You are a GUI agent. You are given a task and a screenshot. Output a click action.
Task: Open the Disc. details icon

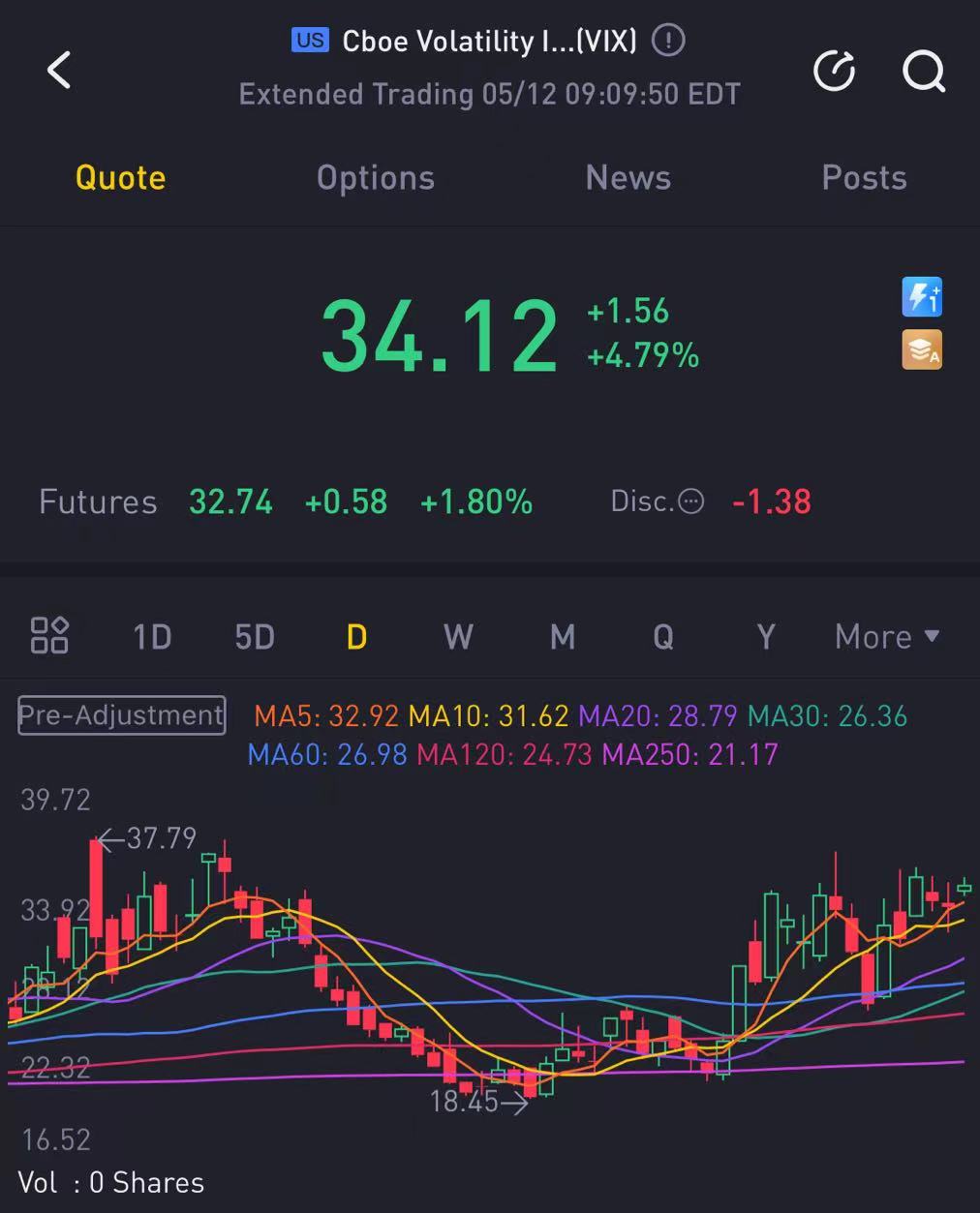coord(690,501)
